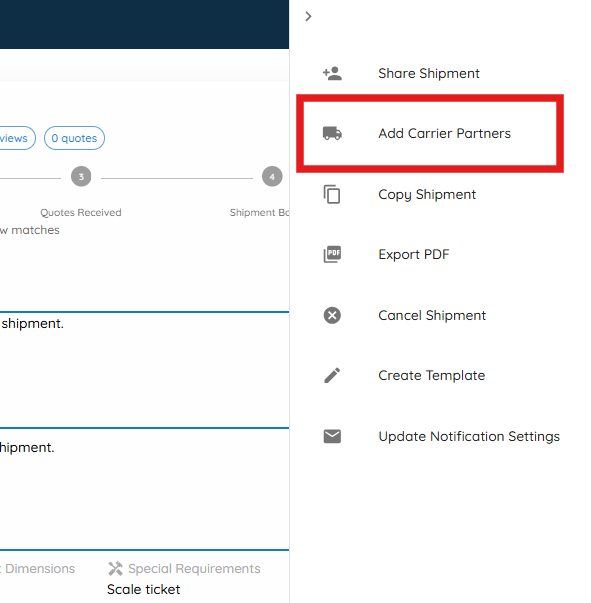Click the Cancel Shipment X circle icon
Screen dimensions: 591x603
pos(332,315)
